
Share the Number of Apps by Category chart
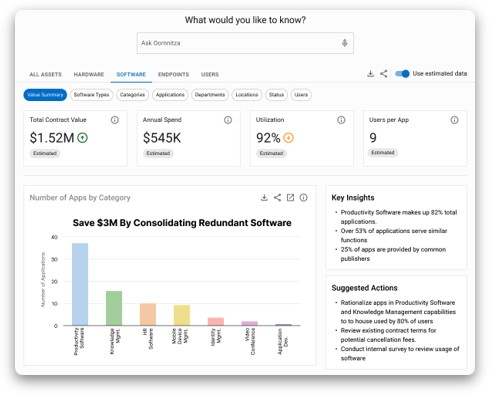coord(277,198)
